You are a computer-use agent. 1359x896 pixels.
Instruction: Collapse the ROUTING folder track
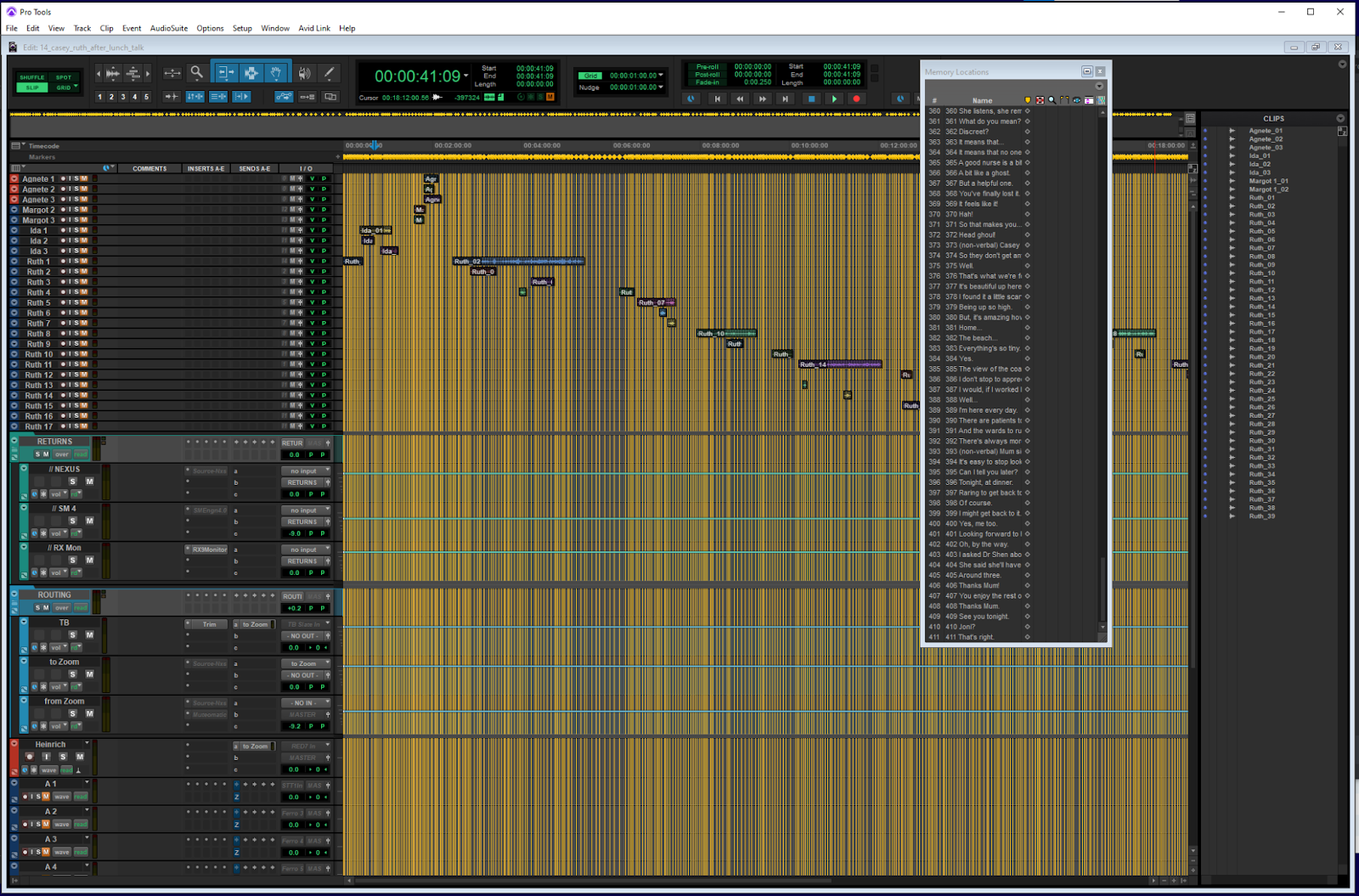click(14, 595)
